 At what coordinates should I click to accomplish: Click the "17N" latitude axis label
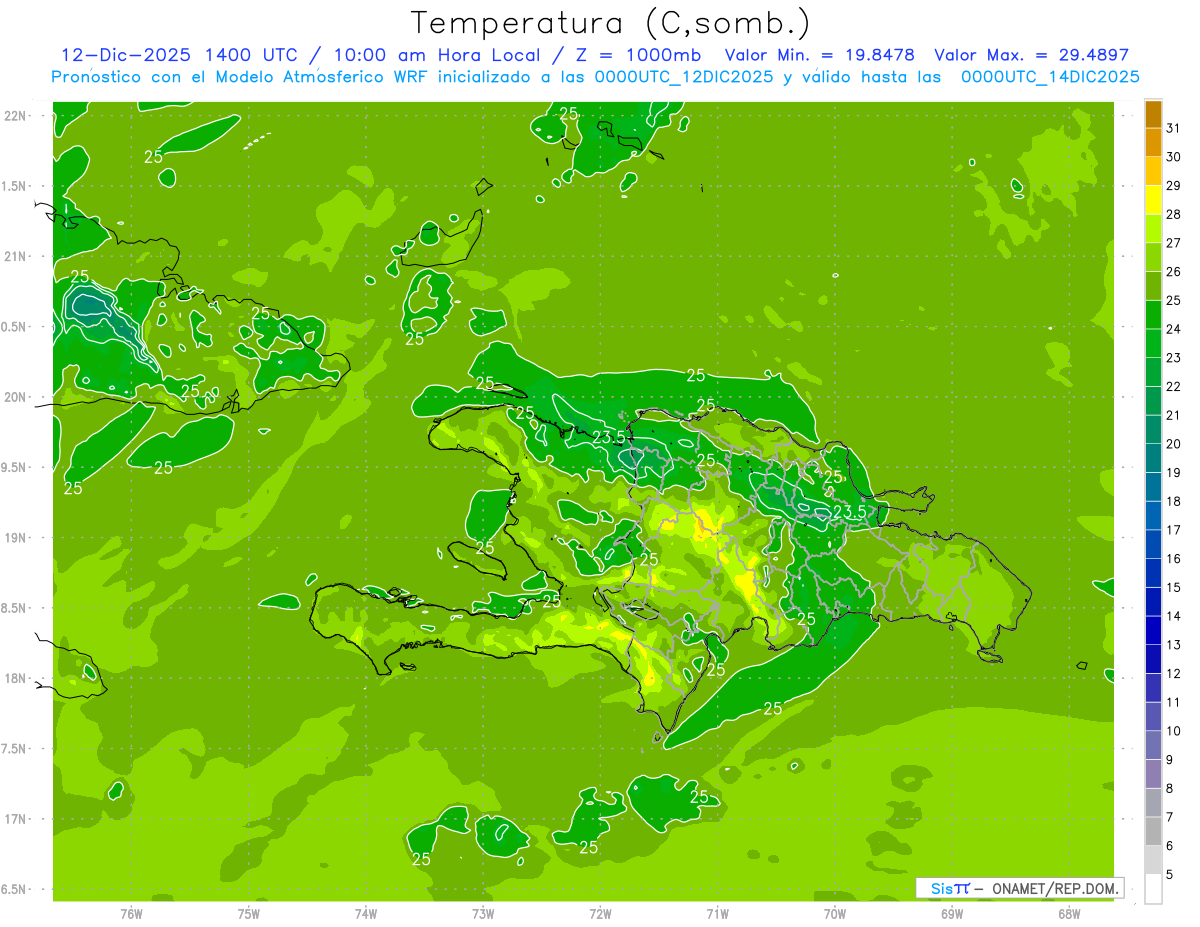(16, 819)
